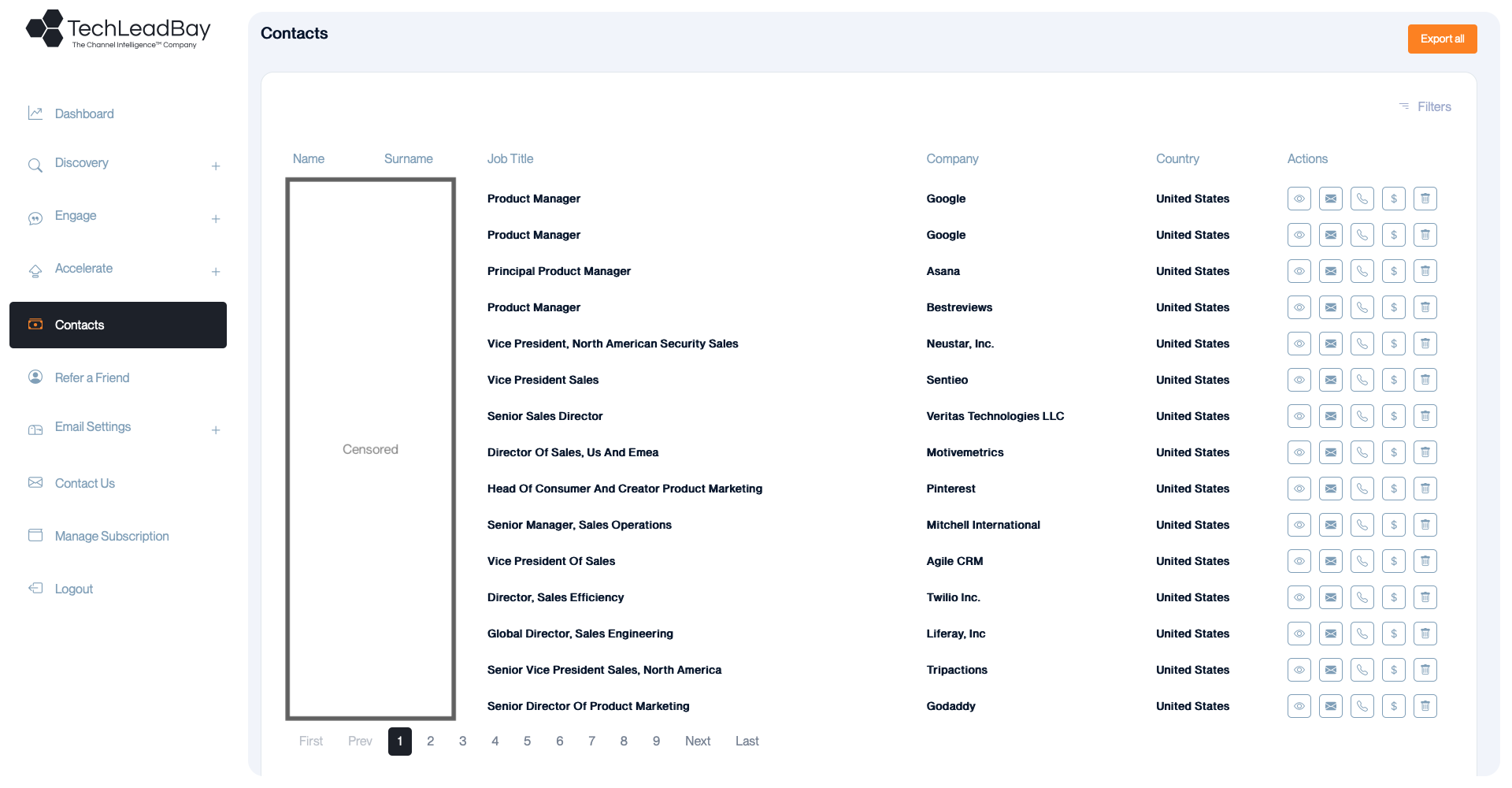Click email icon in Godaddy row

point(1331,706)
